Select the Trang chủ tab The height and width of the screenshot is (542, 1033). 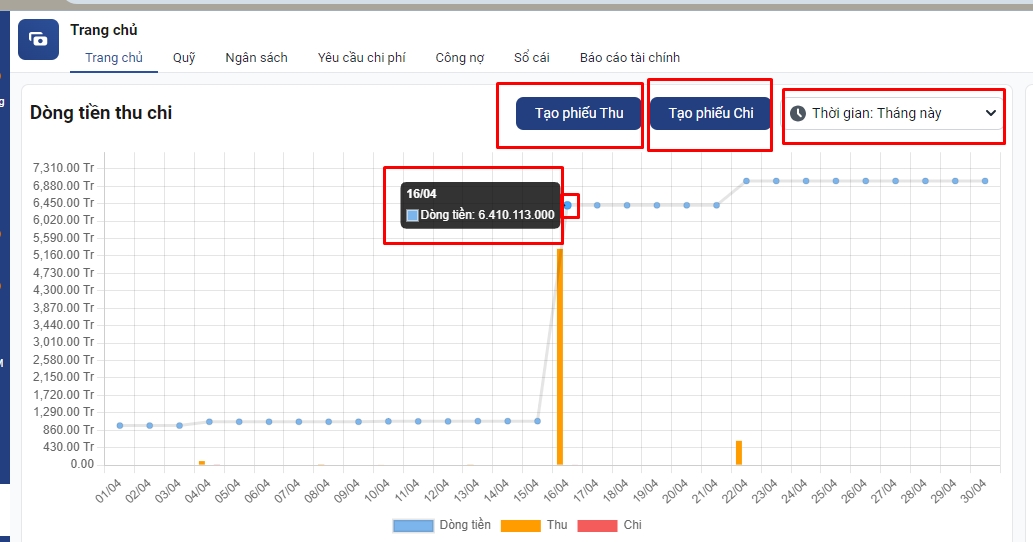(x=114, y=58)
